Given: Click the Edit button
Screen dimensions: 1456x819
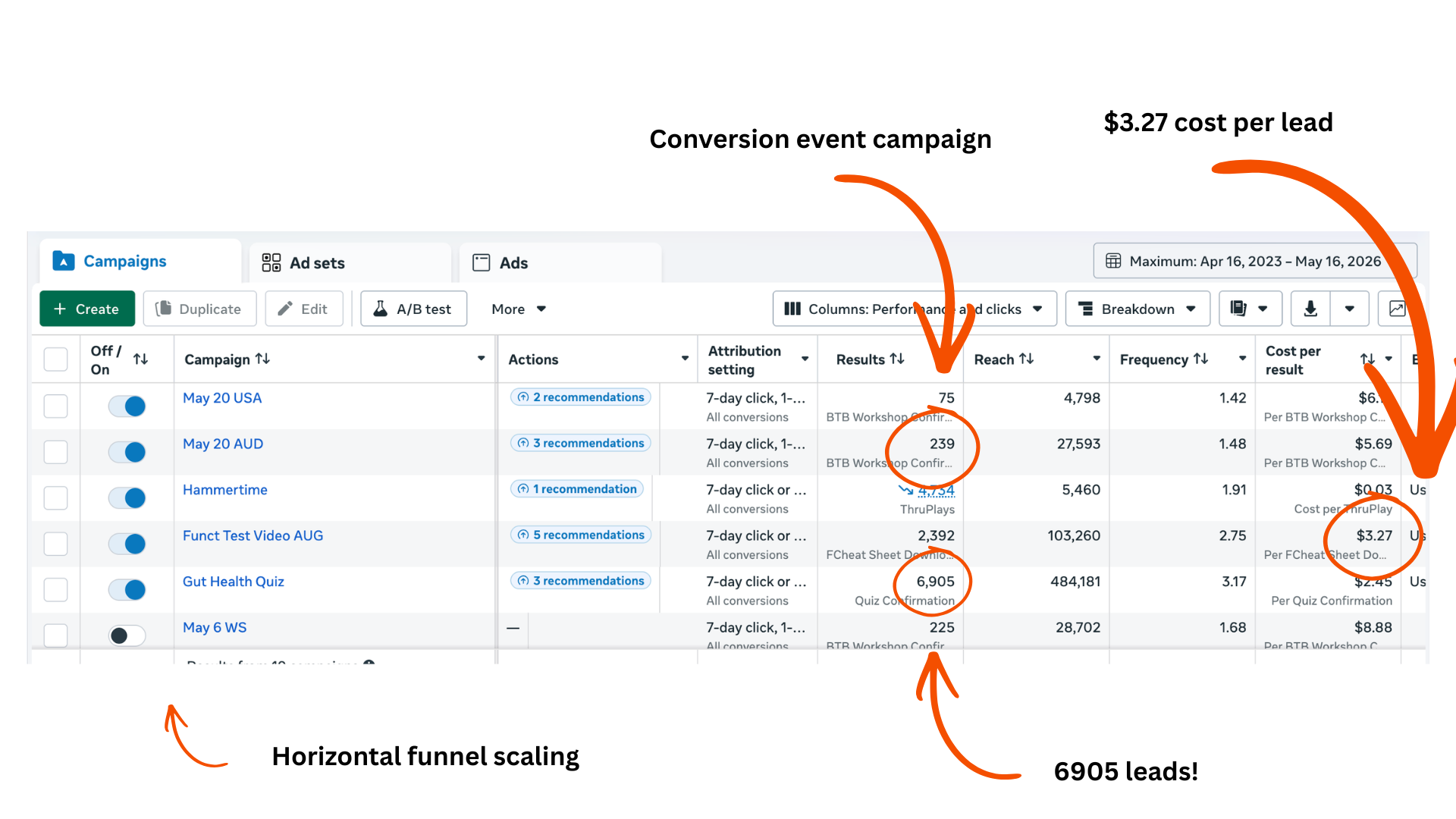Looking at the screenshot, I should (x=303, y=309).
